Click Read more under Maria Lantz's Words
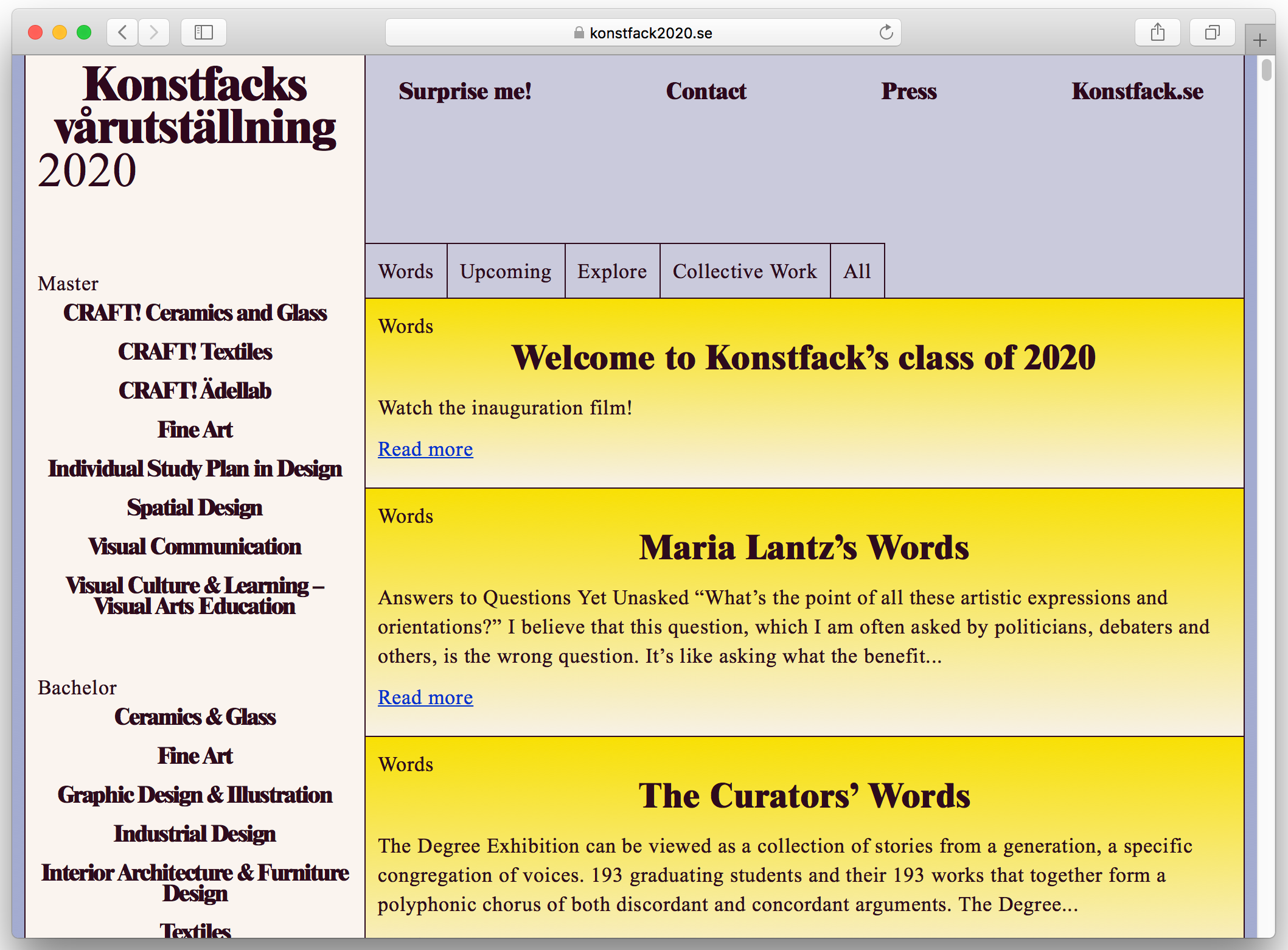This screenshot has height=950, width=1288. point(425,697)
